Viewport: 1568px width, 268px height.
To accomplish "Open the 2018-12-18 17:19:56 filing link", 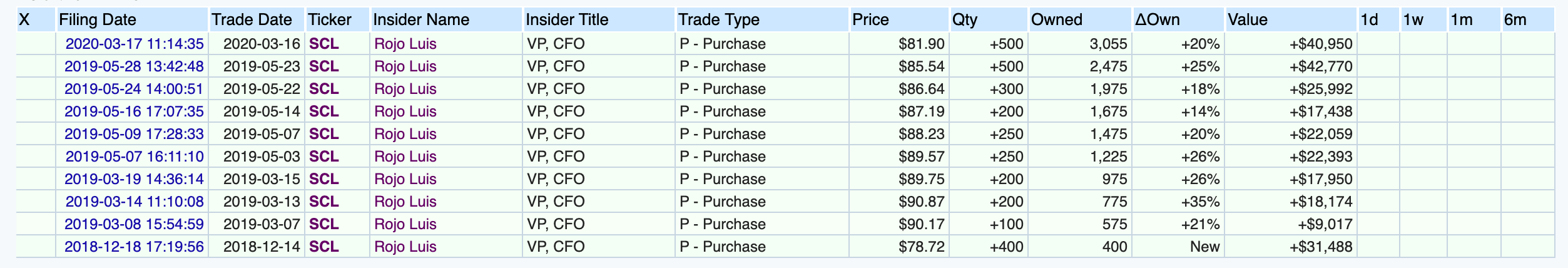I will pos(134,247).
